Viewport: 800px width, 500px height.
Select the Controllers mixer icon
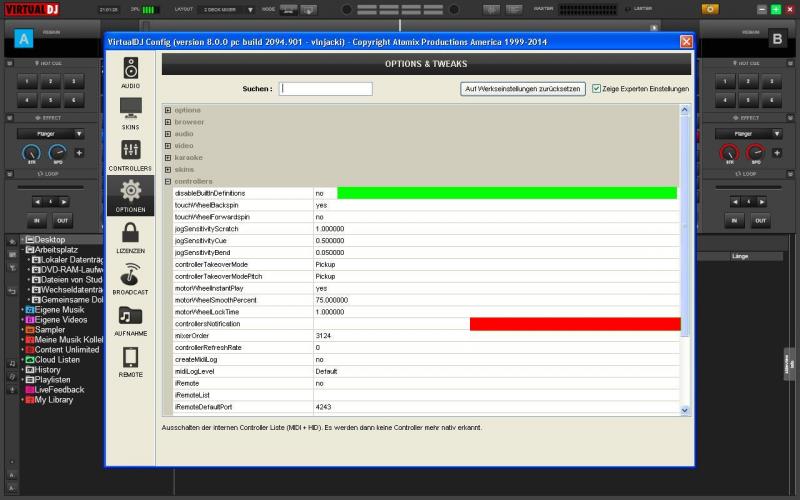131,150
